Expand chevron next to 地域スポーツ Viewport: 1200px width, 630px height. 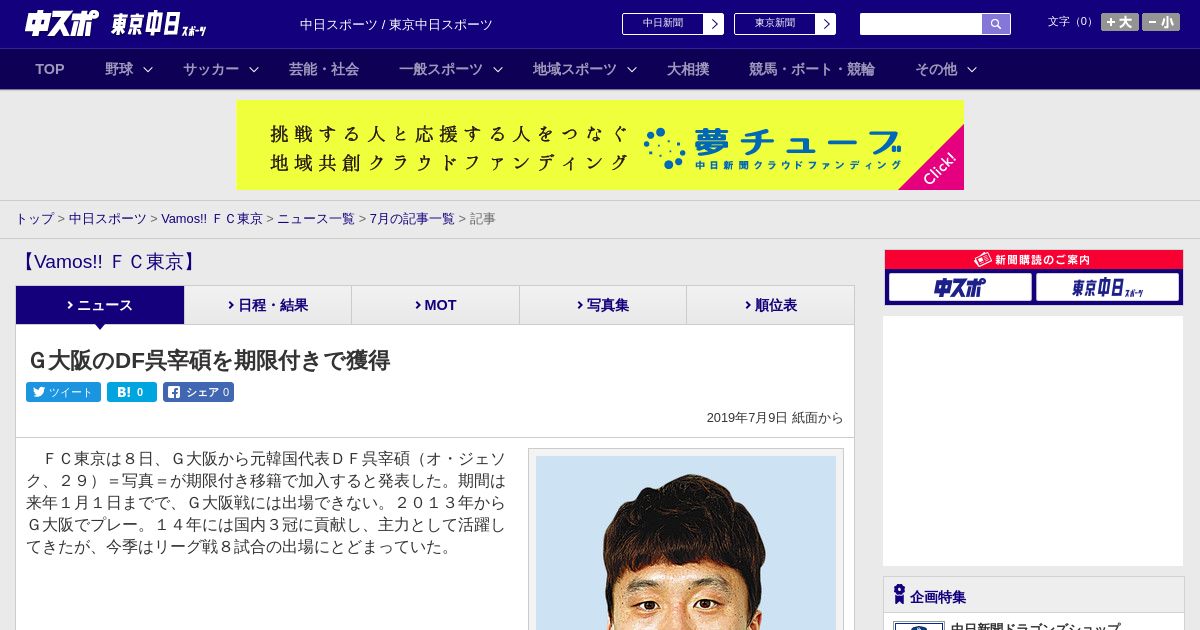click(632, 69)
